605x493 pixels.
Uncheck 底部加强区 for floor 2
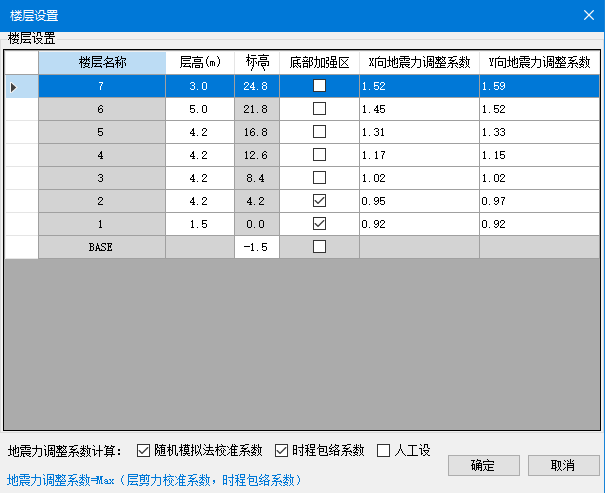pyautogui.click(x=319, y=201)
